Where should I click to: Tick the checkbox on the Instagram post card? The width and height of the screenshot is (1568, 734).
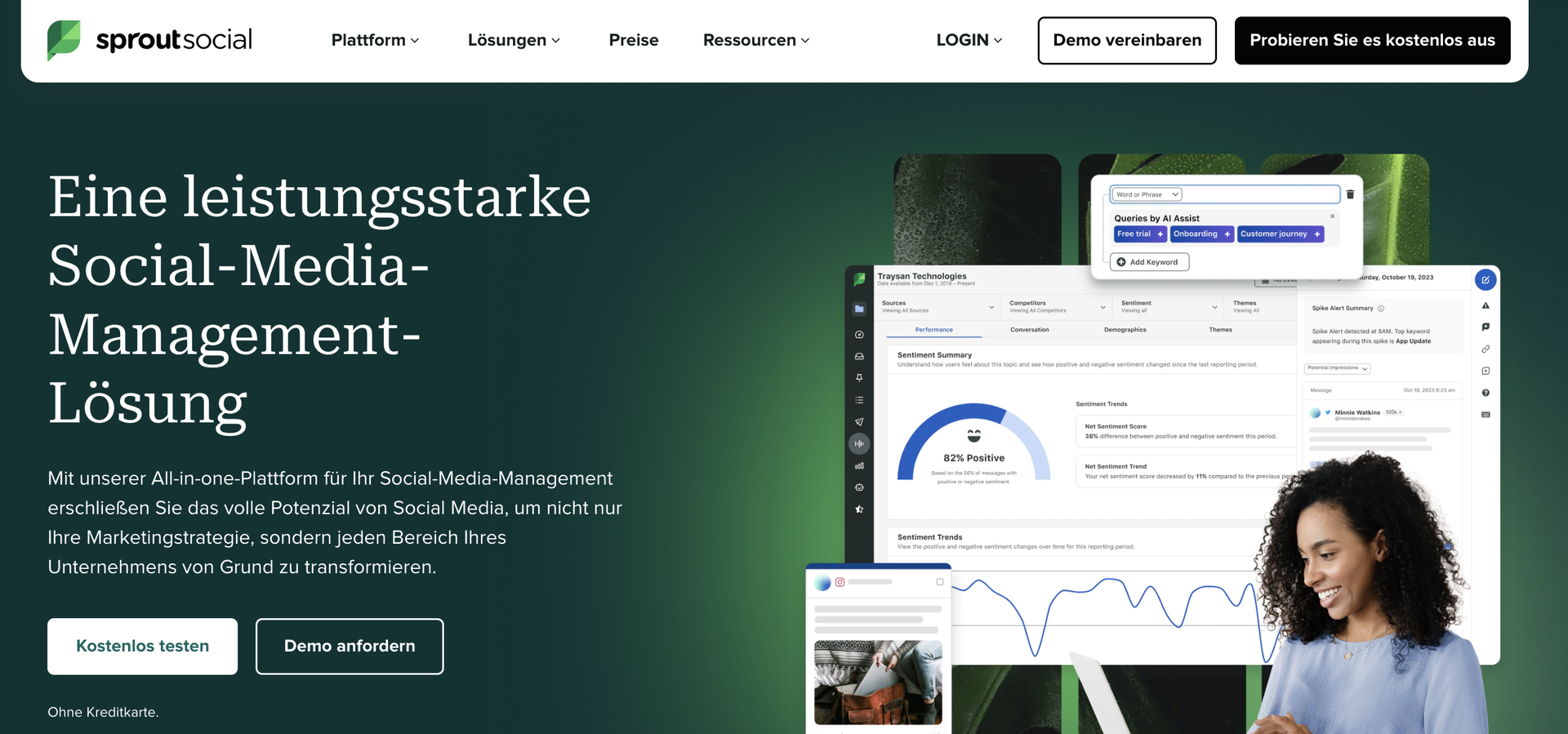coord(940,582)
